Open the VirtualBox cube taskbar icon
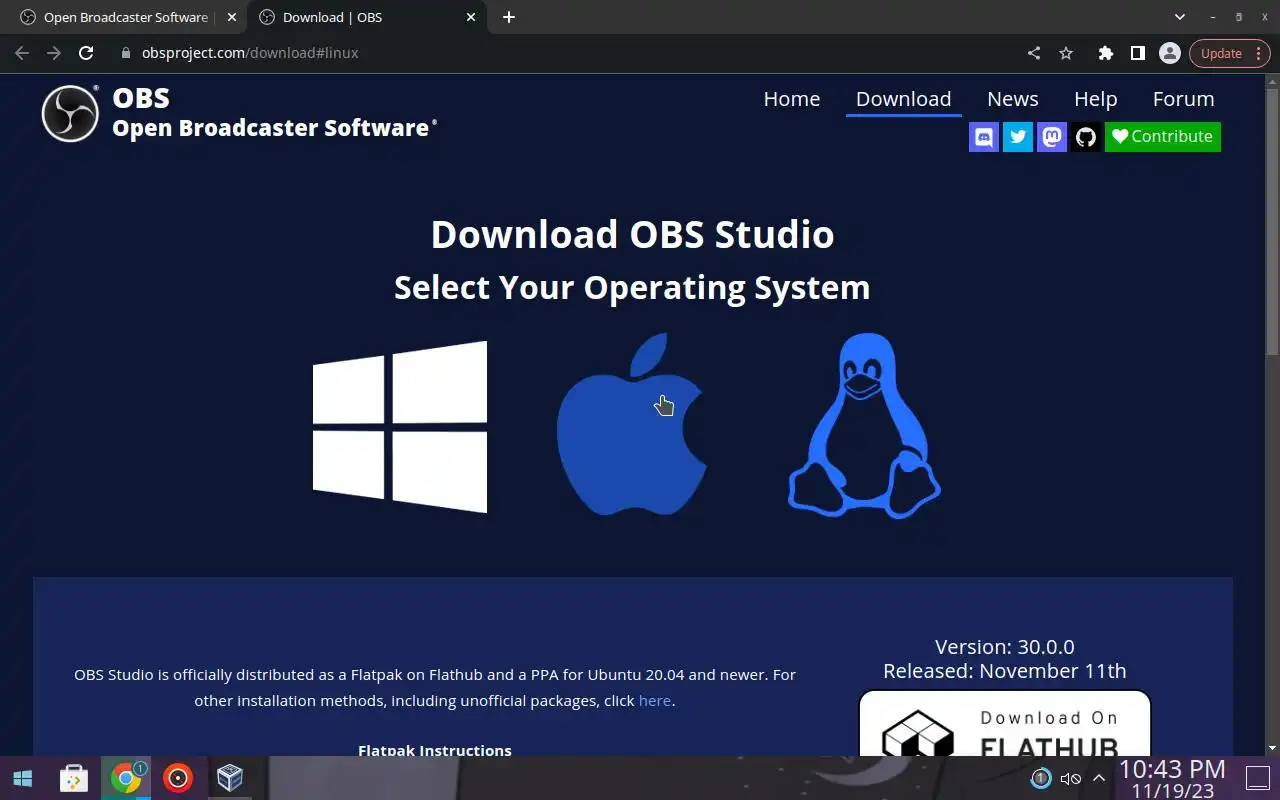 tap(230, 778)
